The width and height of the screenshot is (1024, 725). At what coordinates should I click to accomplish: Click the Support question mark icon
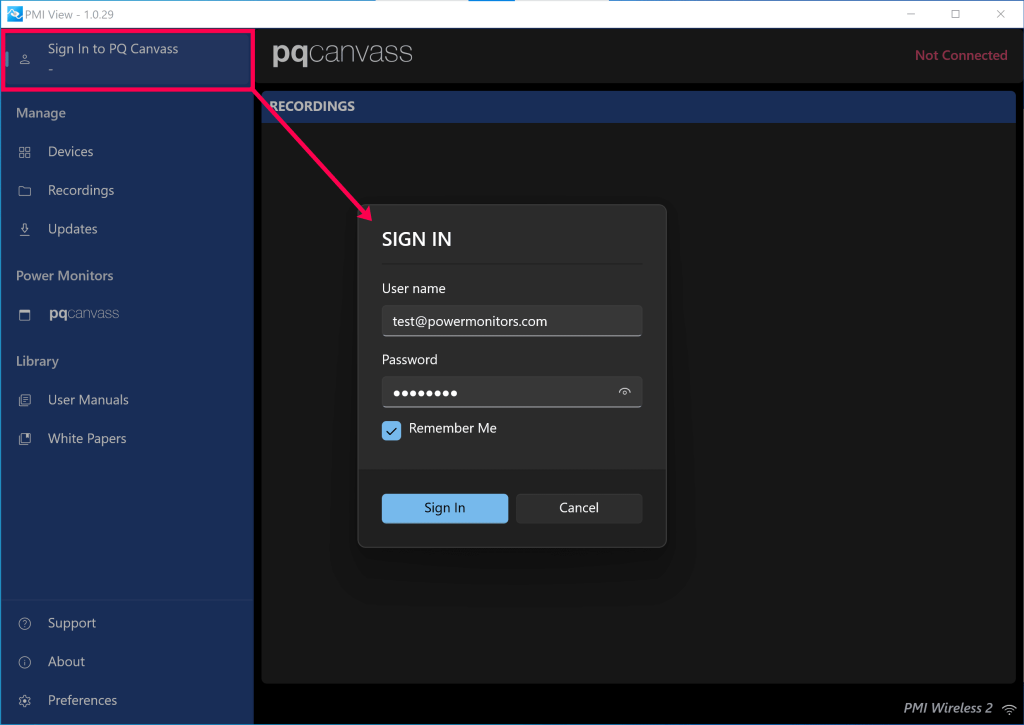coord(25,624)
